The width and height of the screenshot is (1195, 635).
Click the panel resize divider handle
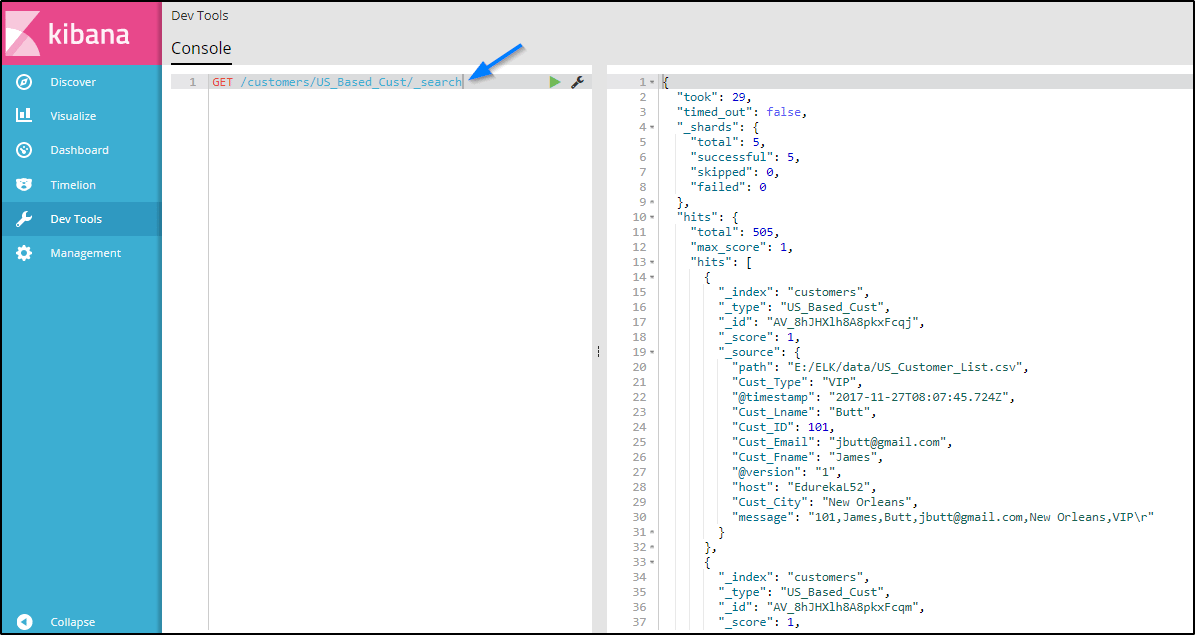tap(598, 351)
